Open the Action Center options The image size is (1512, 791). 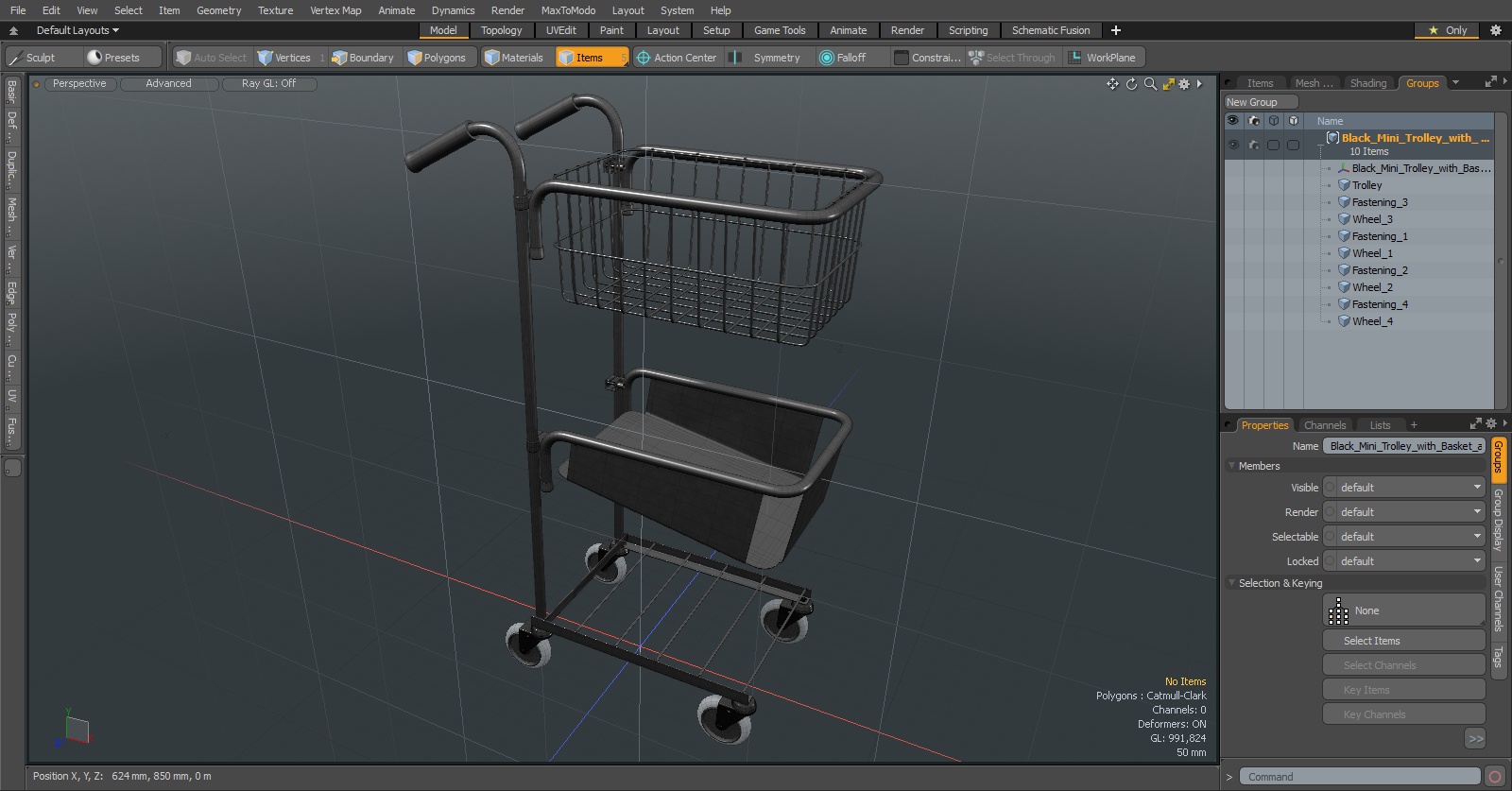coord(677,58)
